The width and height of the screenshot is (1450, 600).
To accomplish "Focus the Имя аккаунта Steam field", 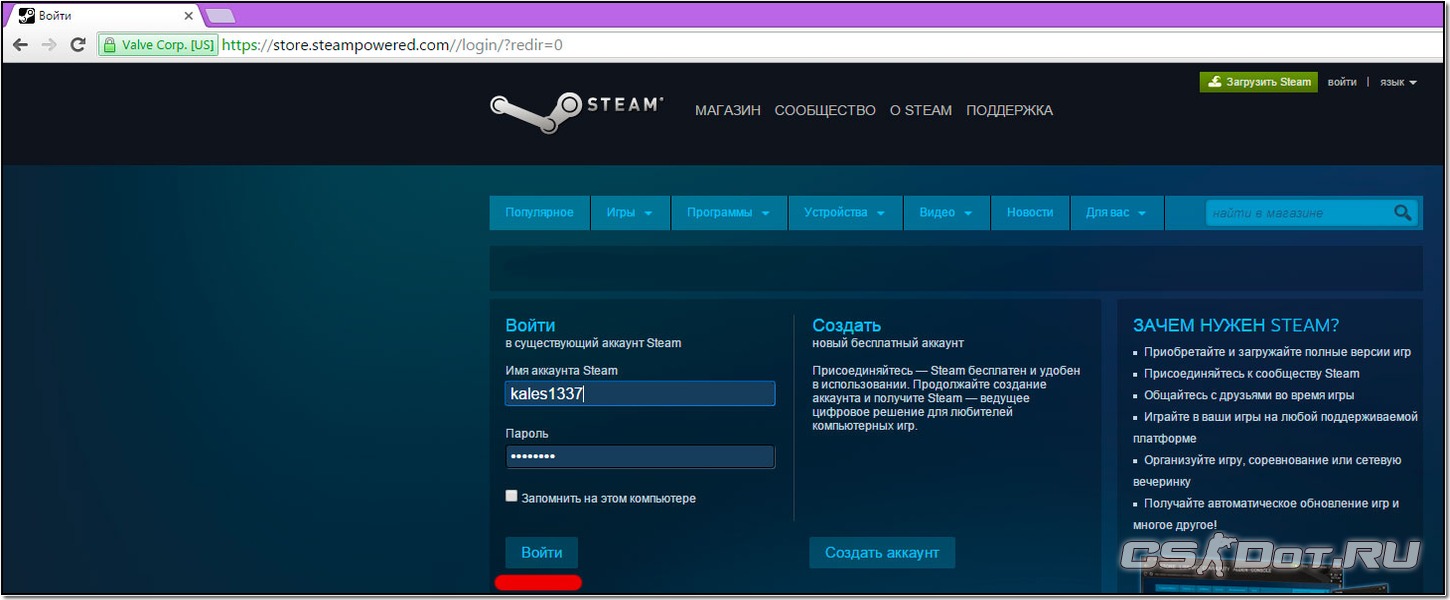I will coord(640,394).
